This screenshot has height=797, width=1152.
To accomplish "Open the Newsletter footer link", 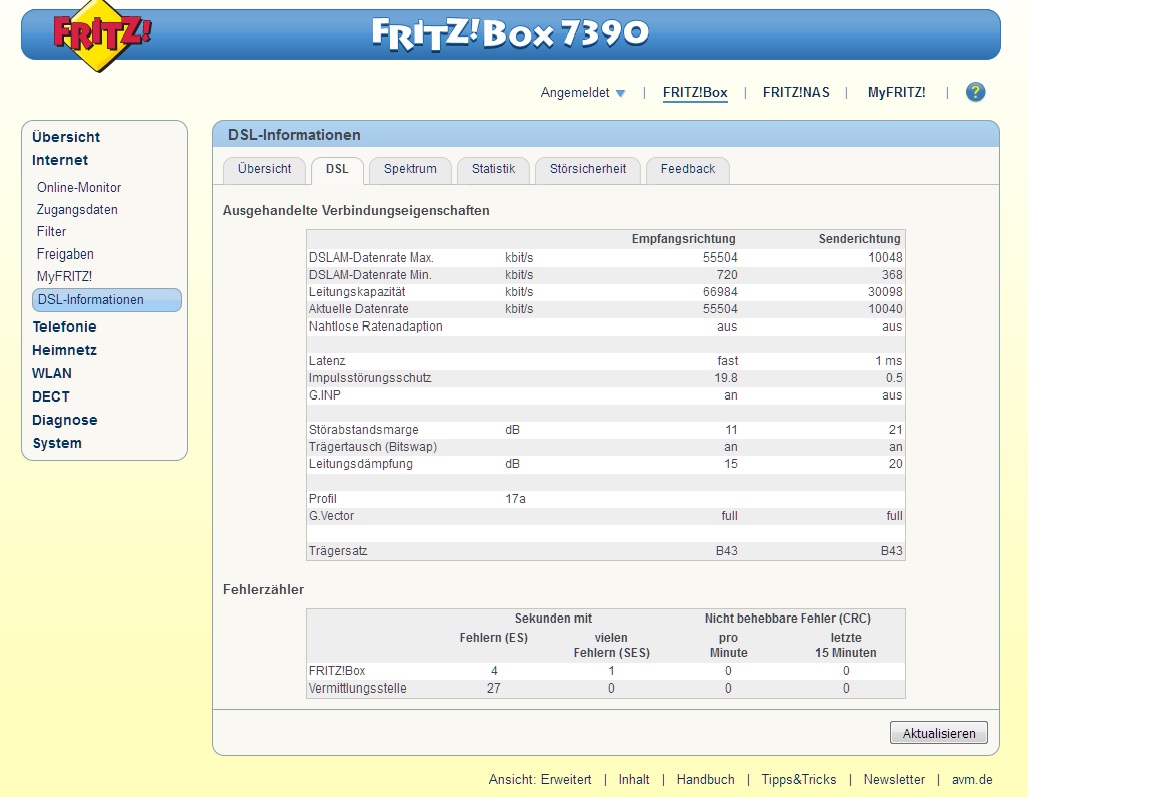I will 894,779.
